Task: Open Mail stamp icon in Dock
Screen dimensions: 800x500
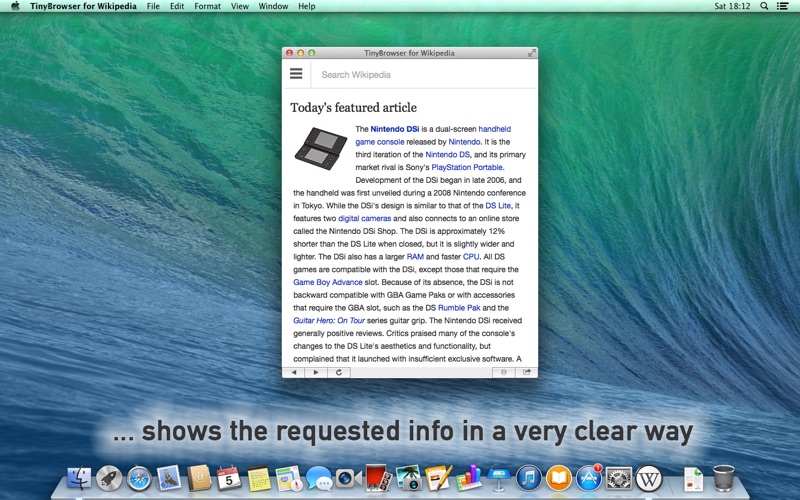Action: coord(169,478)
